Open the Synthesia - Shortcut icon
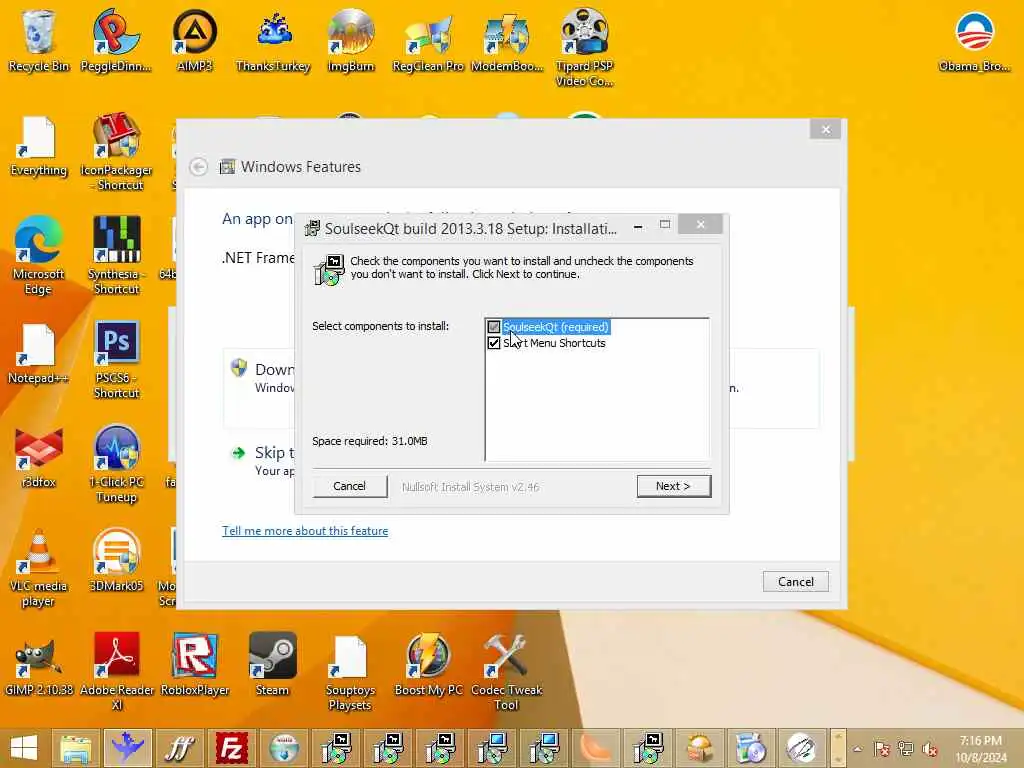Screen dimensions: 1024x768 (116, 255)
